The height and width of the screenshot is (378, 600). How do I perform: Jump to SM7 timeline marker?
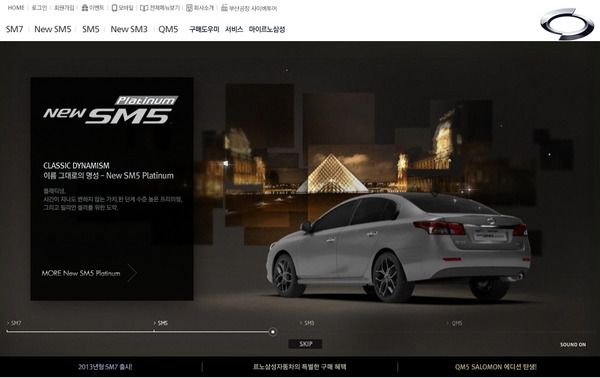point(15,323)
